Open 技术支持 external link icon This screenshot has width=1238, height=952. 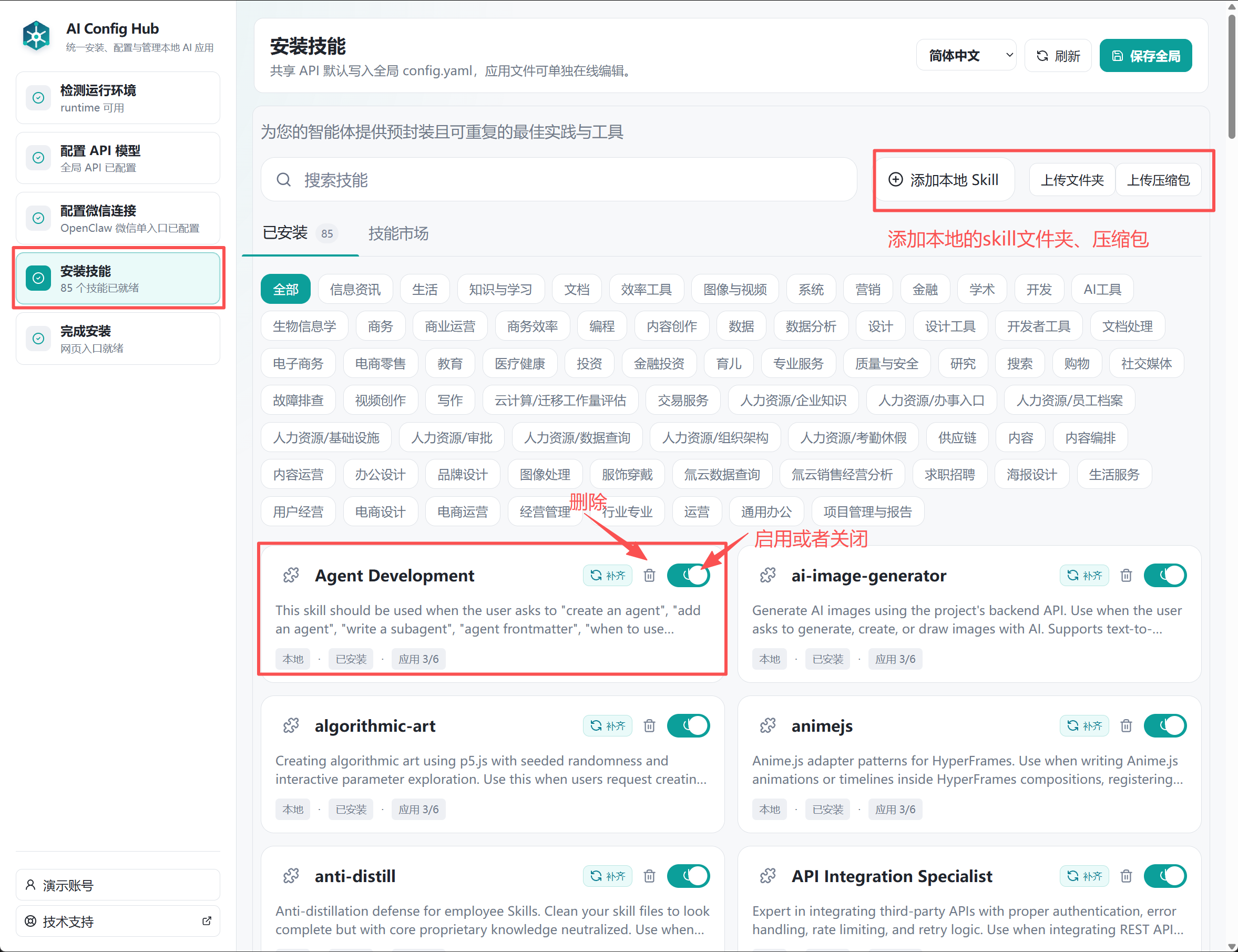[207, 922]
